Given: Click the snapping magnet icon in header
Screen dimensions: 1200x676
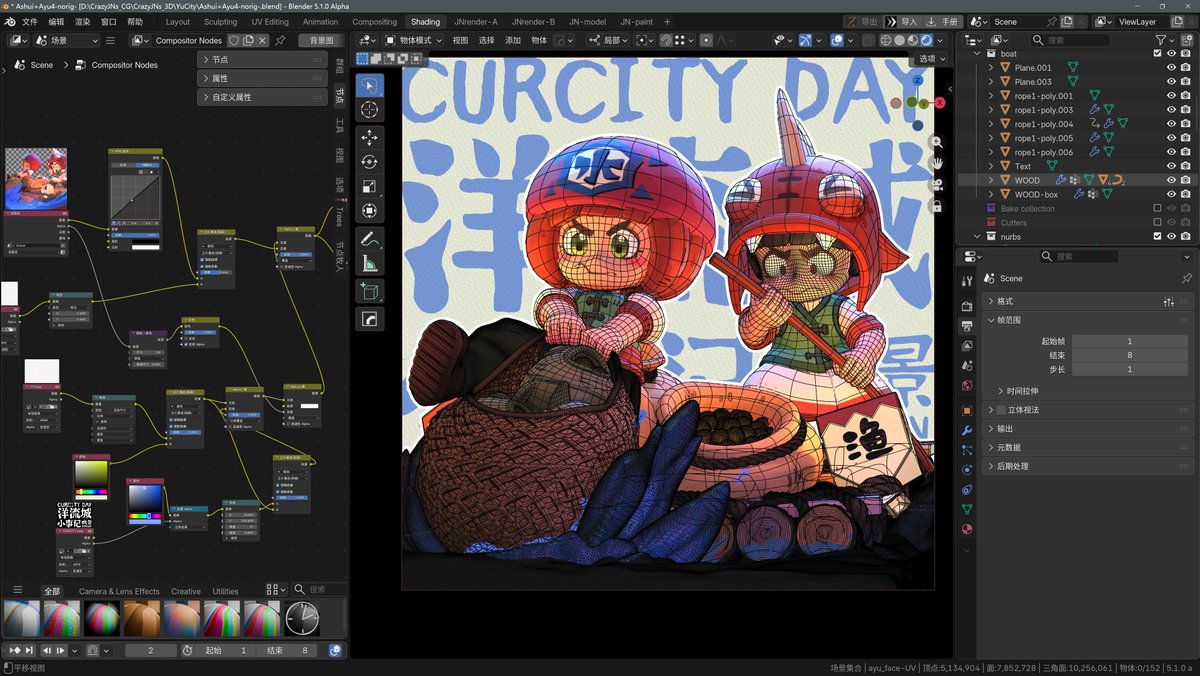Looking at the screenshot, I should [x=665, y=40].
